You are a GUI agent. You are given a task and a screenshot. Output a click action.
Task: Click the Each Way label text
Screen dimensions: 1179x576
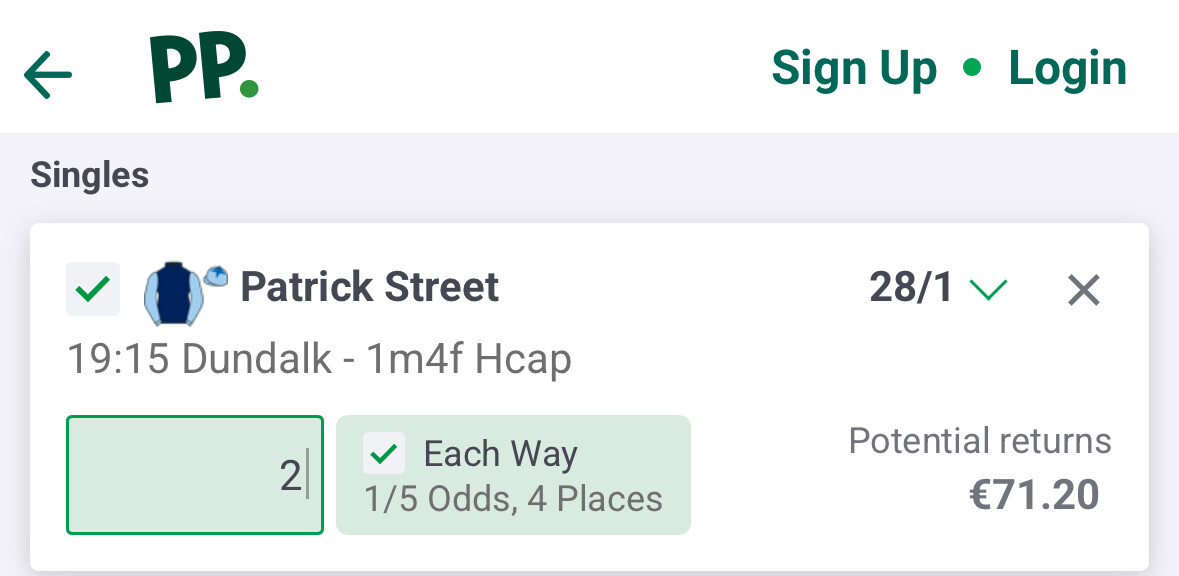500,454
